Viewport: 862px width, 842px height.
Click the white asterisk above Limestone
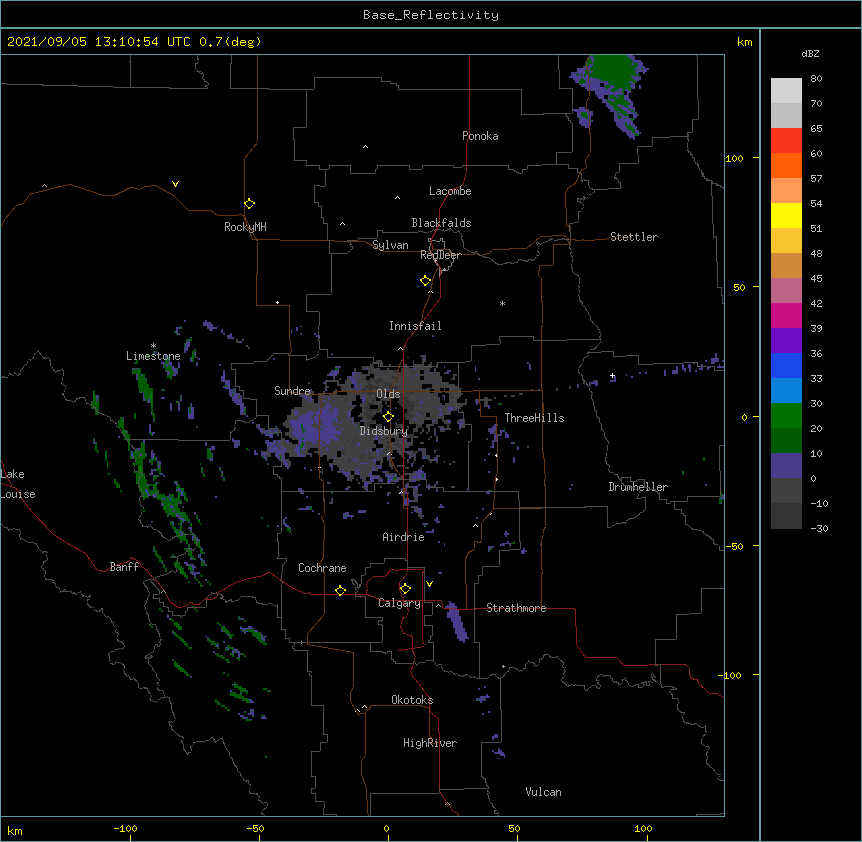[153, 346]
